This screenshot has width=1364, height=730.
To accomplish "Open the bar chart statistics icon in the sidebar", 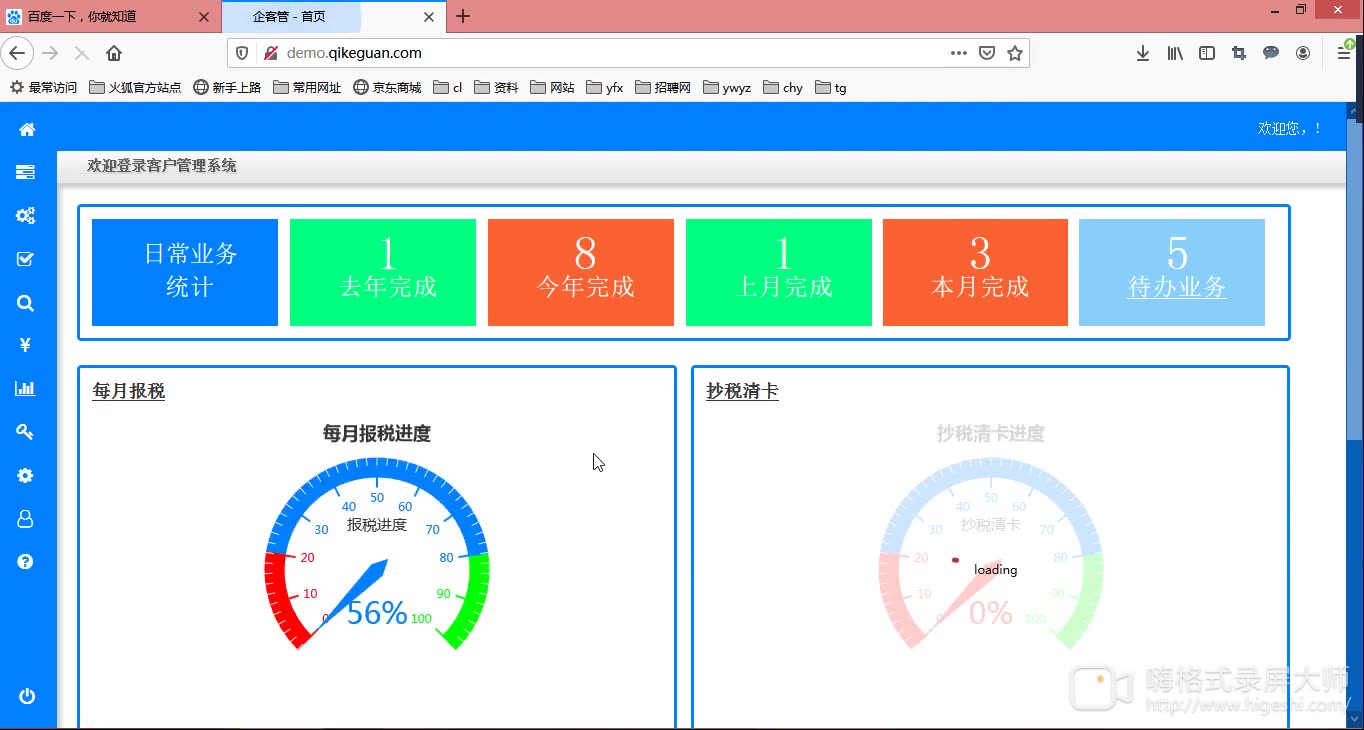I will pyautogui.click(x=26, y=389).
